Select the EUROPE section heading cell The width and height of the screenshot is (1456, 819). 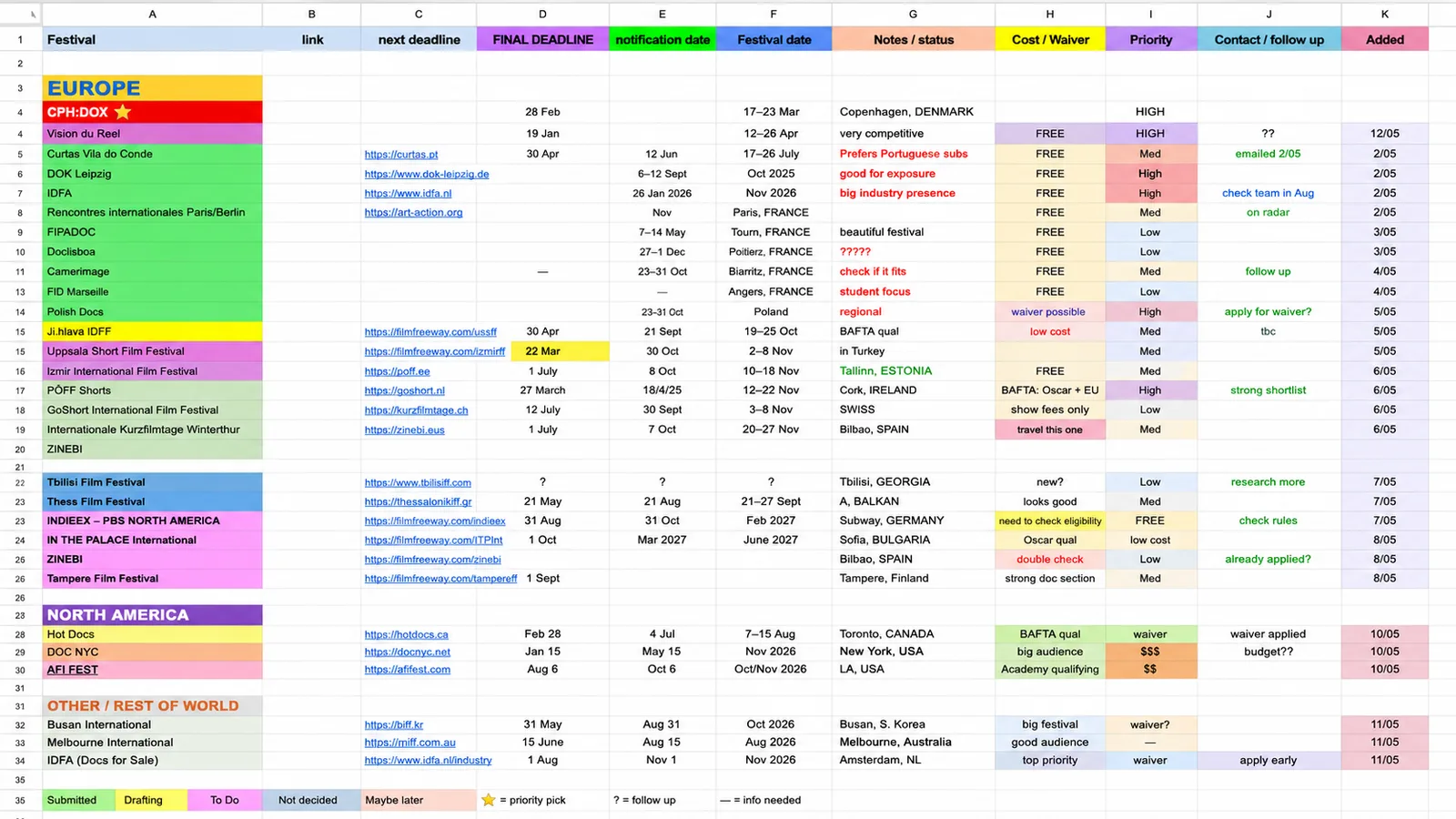pos(152,88)
